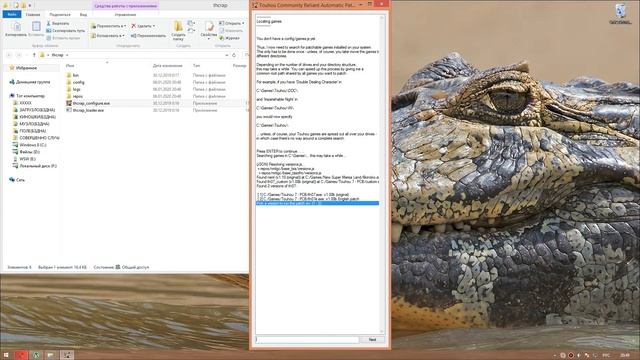Sort by the Дата изменения column header
Viewport: 640px width, 360px height.
coord(167,65)
